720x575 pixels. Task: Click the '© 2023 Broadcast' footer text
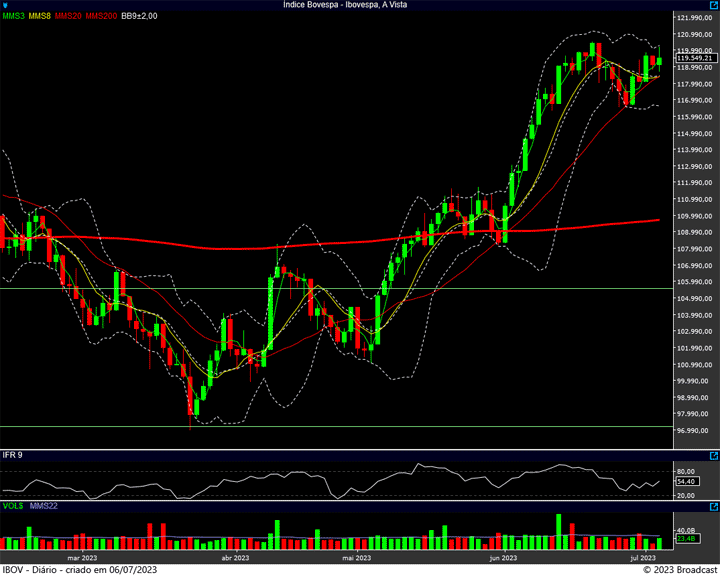pyautogui.click(x=678, y=569)
